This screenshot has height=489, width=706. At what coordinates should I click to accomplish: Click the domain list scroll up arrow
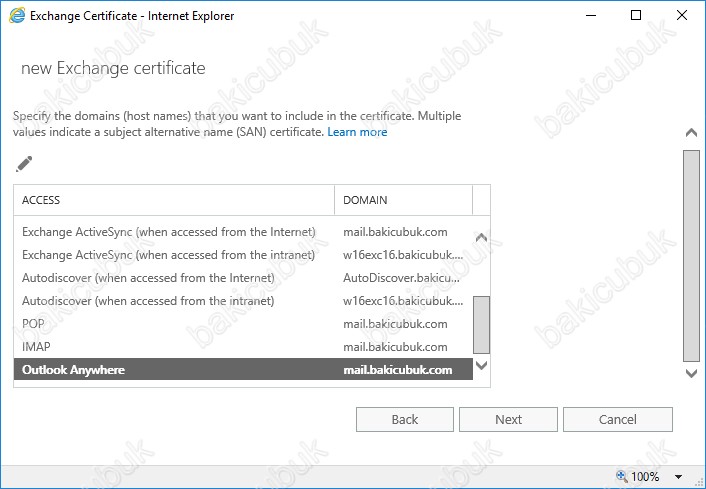click(481, 237)
